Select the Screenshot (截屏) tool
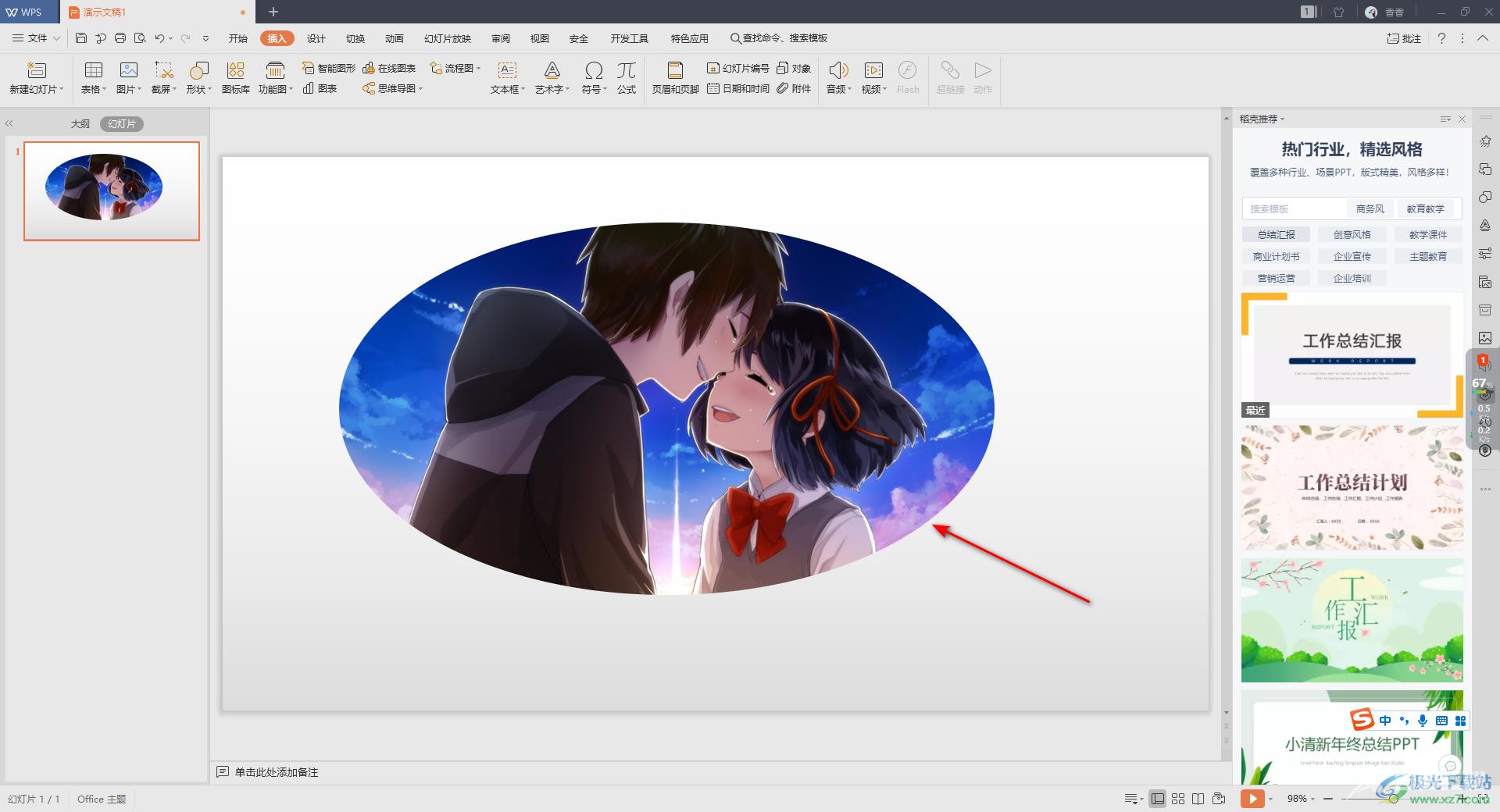 [163, 70]
